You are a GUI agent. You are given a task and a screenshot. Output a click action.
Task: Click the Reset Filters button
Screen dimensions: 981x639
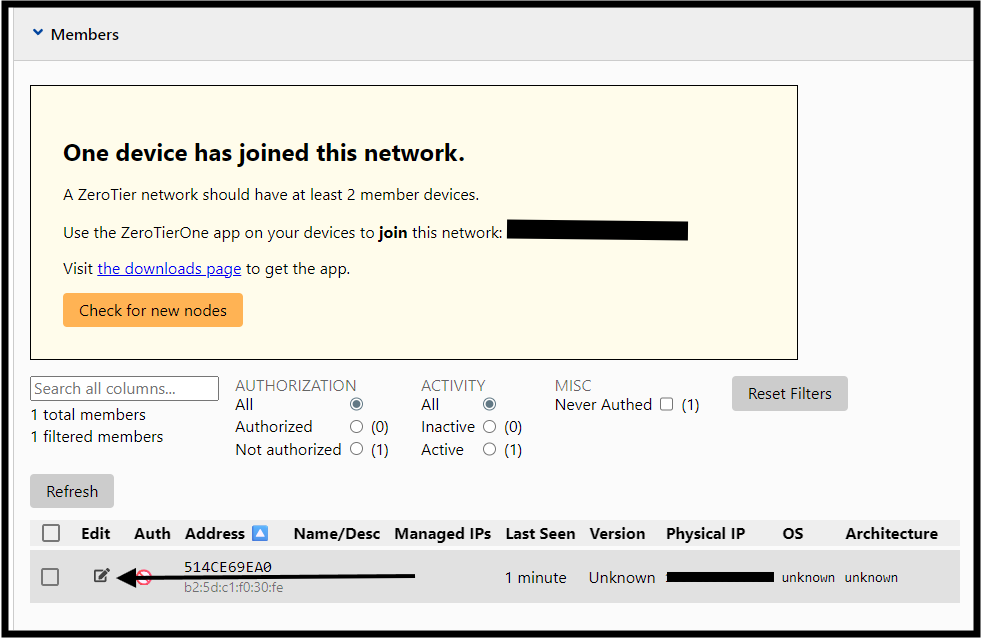tap(789, 394)
